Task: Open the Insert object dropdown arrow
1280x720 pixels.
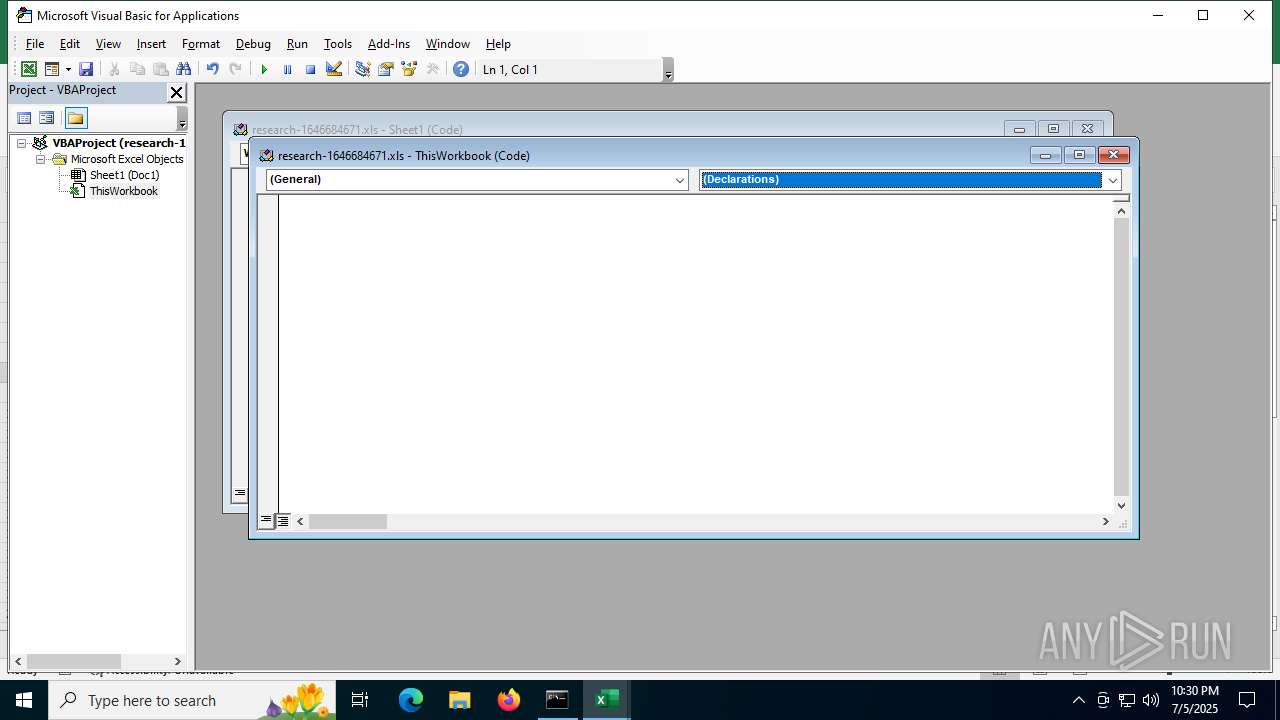Action: click(68, 69)
